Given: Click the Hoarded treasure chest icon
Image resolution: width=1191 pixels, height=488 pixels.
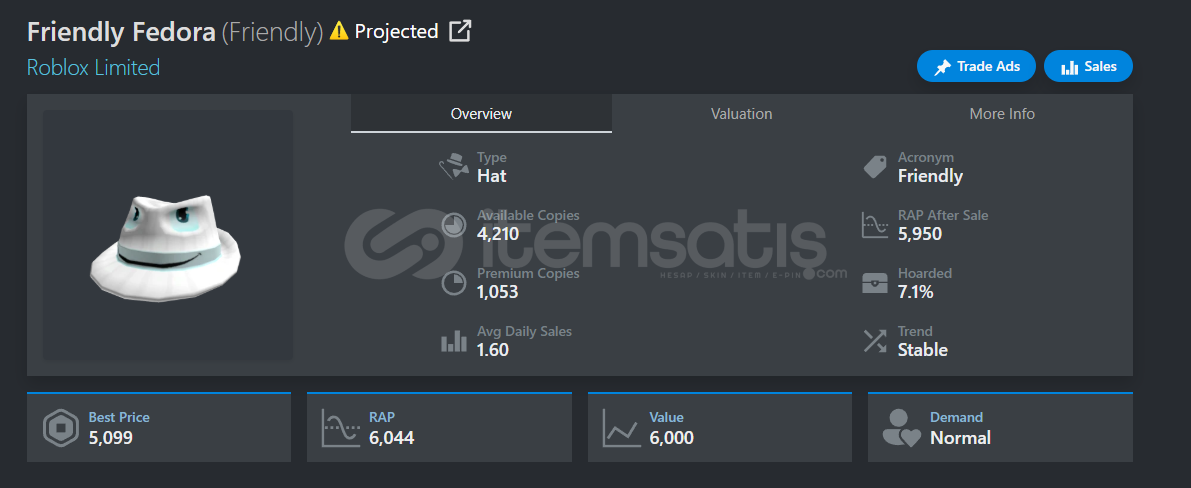Looking at the screenshot, I should pos(875,283).
